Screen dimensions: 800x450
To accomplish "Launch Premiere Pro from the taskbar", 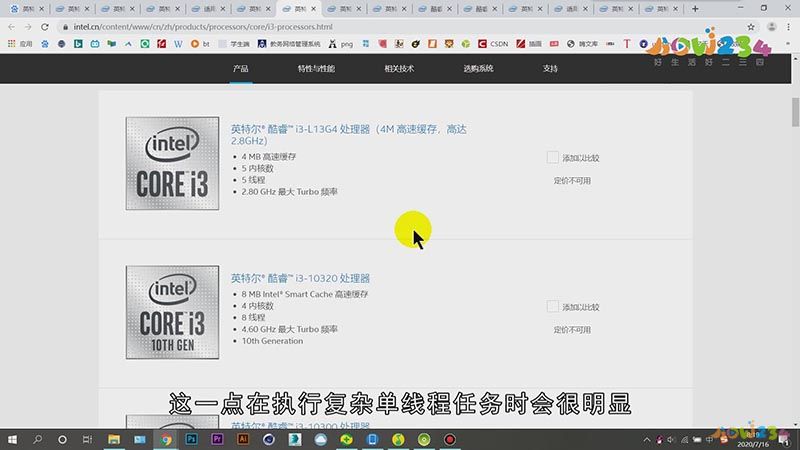I will tap(217, 439).
